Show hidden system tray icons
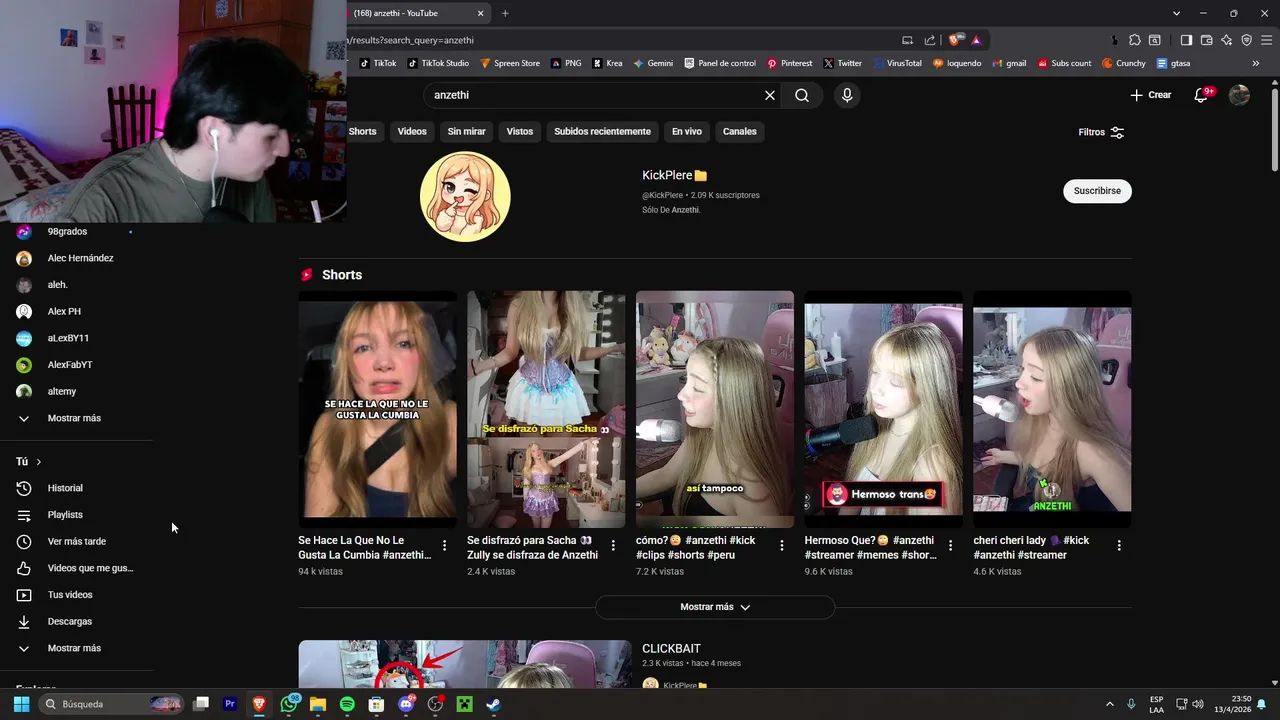Viewport: 1280px width, 720px height. tap(1109, 704)
